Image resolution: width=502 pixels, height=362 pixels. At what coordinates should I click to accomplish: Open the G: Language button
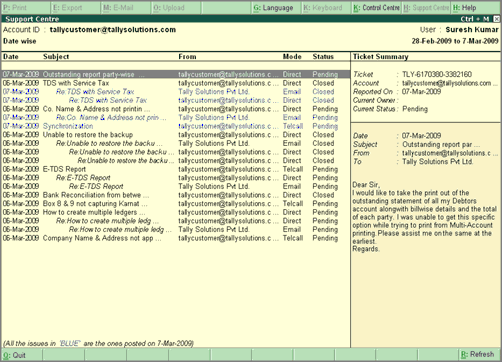tap(276, 8)
